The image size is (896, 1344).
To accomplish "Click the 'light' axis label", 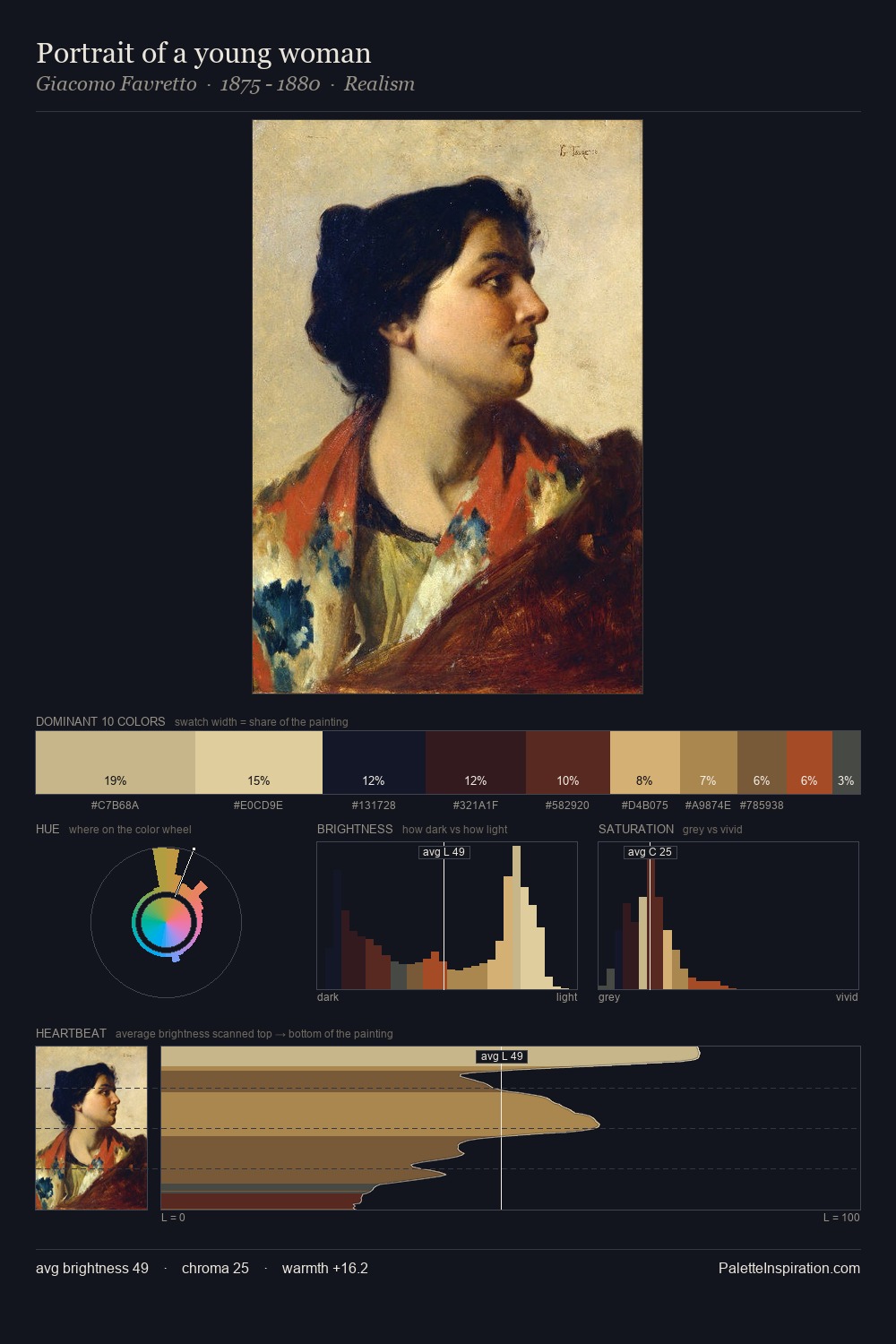I will [x=567, y=997].
